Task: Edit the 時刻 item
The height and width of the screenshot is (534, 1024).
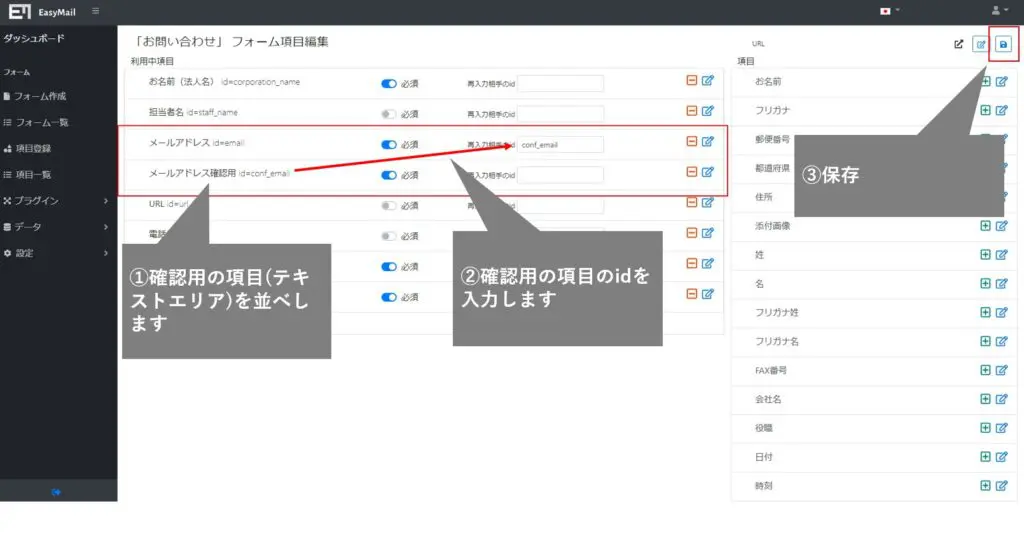Action: pos(1002,486)
